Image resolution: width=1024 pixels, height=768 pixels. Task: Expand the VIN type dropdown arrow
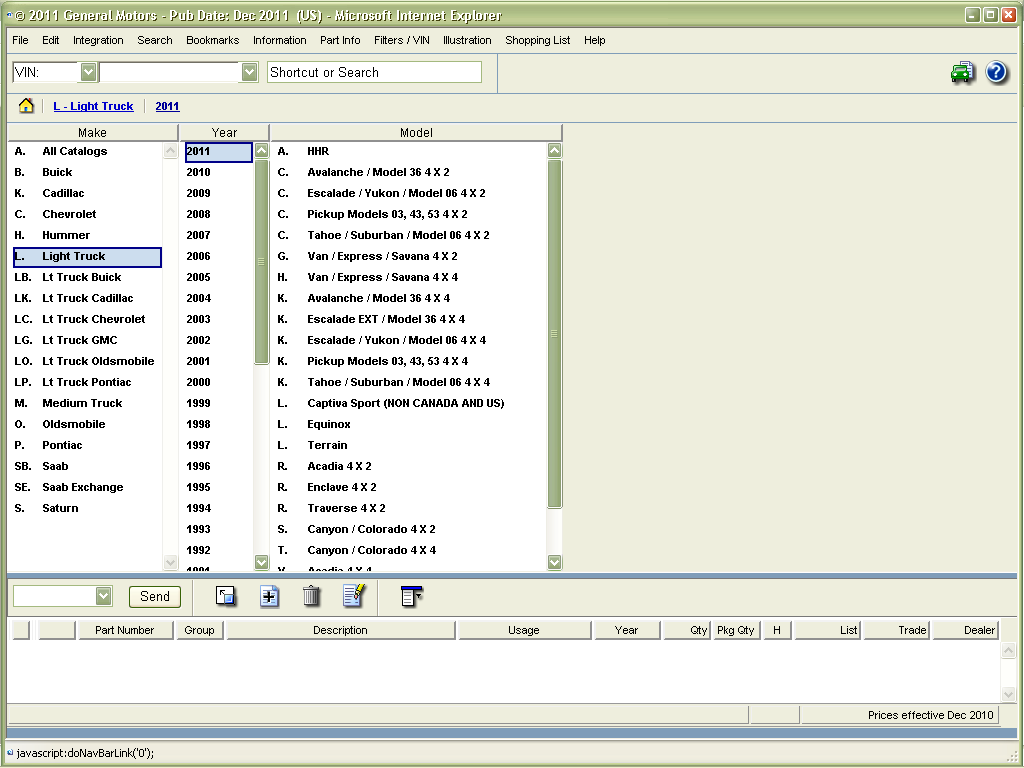[x=88, y=72]
